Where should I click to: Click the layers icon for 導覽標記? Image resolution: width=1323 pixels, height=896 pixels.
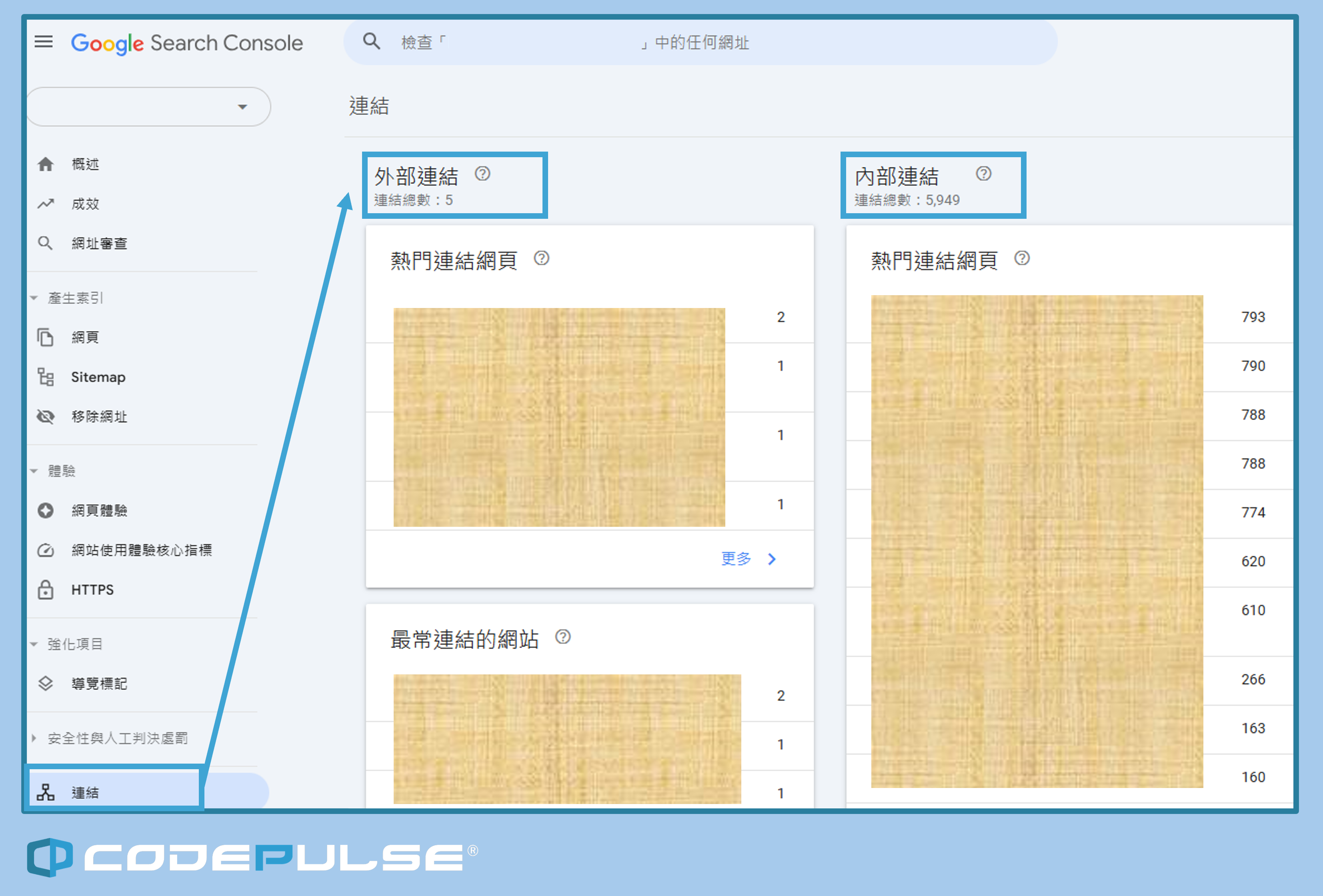coord(46,684)
